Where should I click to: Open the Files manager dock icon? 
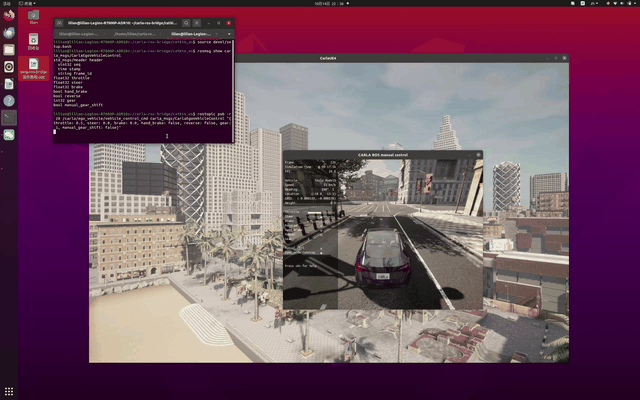click(x=9, y=50)
